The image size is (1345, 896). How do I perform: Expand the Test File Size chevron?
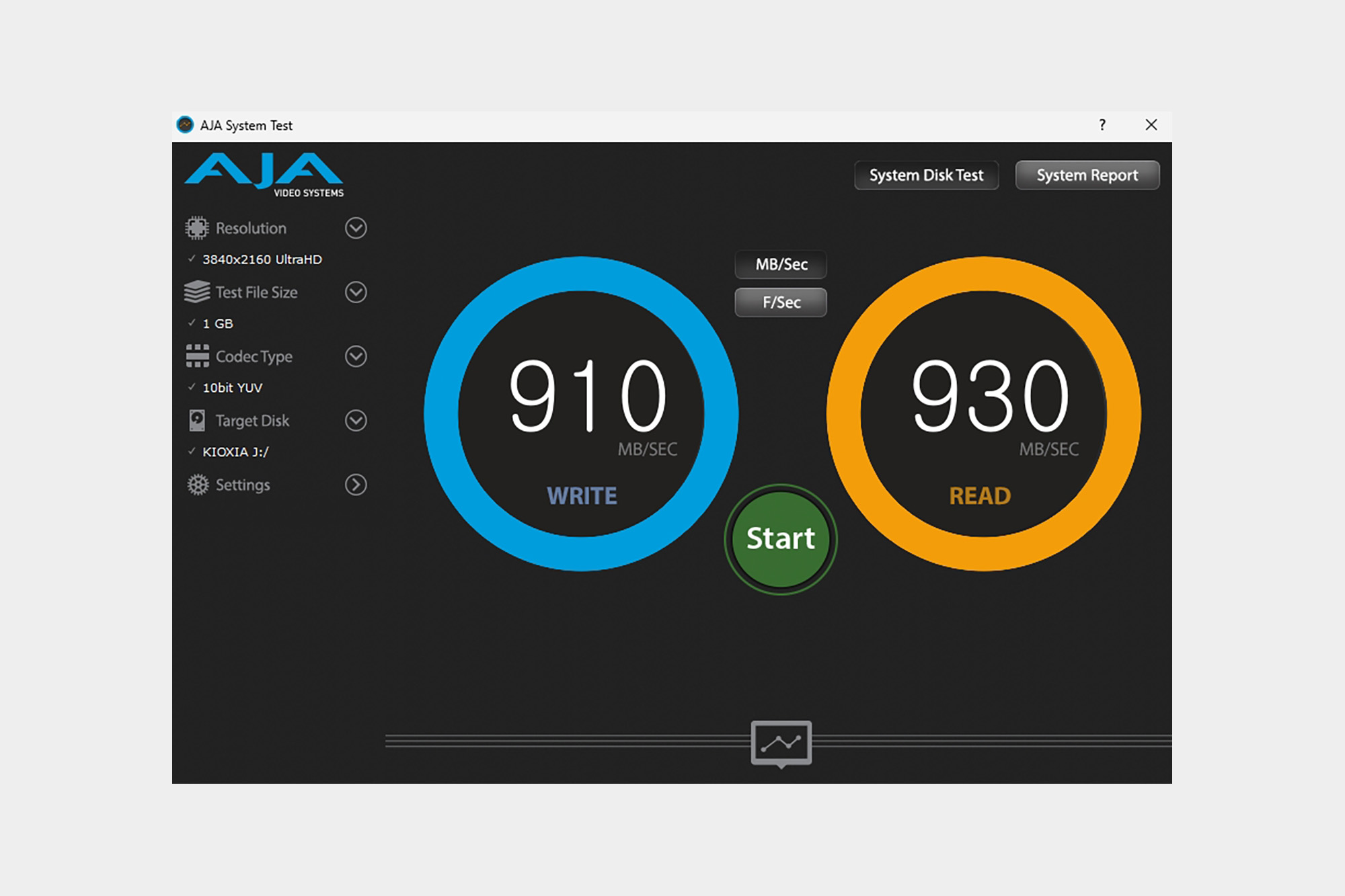pyautogui.click(x=356, y=292)
